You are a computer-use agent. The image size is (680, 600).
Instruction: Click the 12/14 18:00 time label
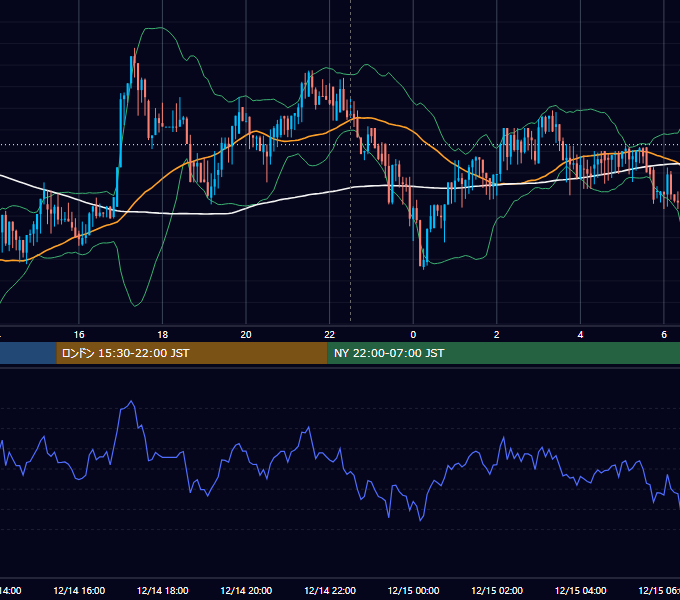pyautogui.click(x=163, y=590)
